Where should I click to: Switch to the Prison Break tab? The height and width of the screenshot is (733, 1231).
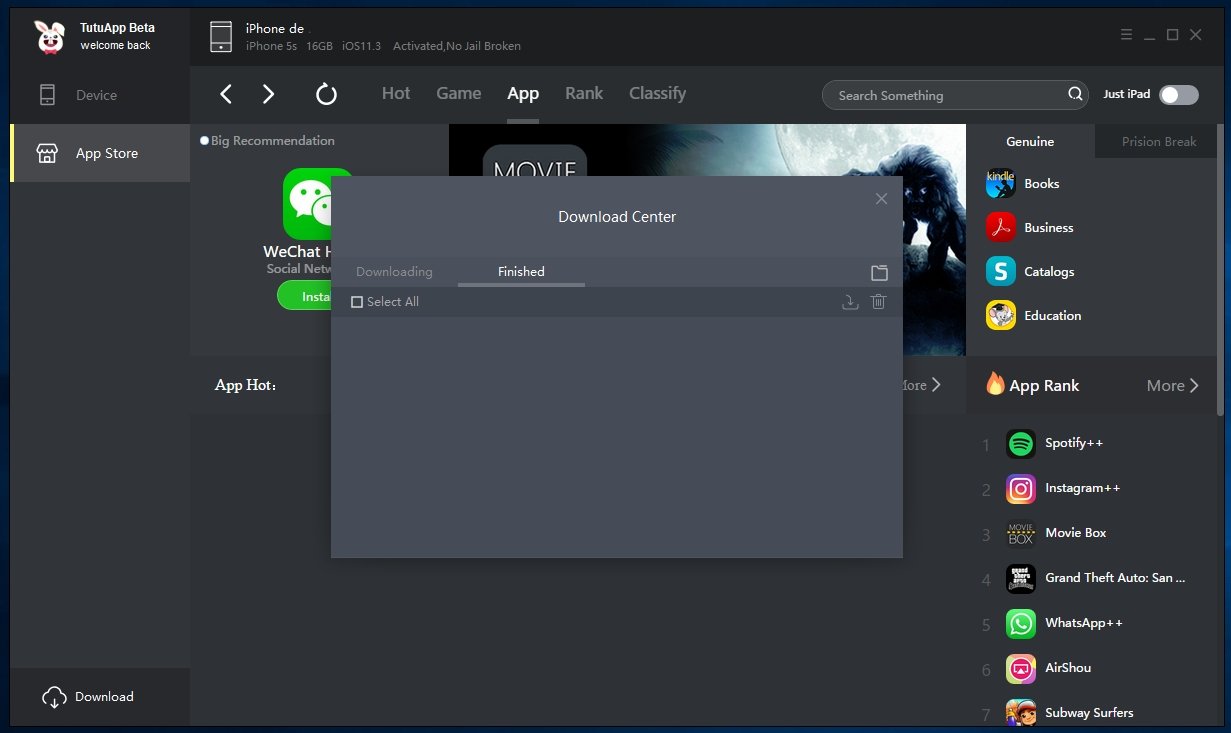[x=1159, y=141]
